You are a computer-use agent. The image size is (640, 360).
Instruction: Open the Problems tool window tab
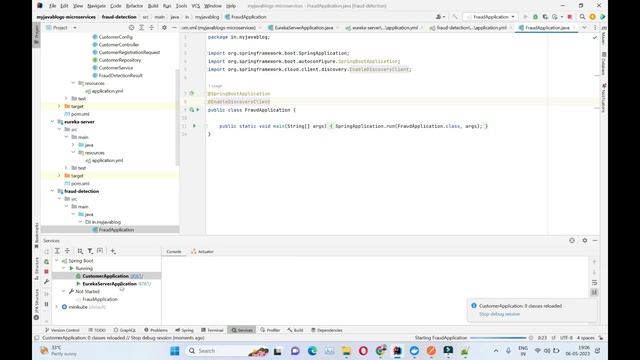coord(156,330)
